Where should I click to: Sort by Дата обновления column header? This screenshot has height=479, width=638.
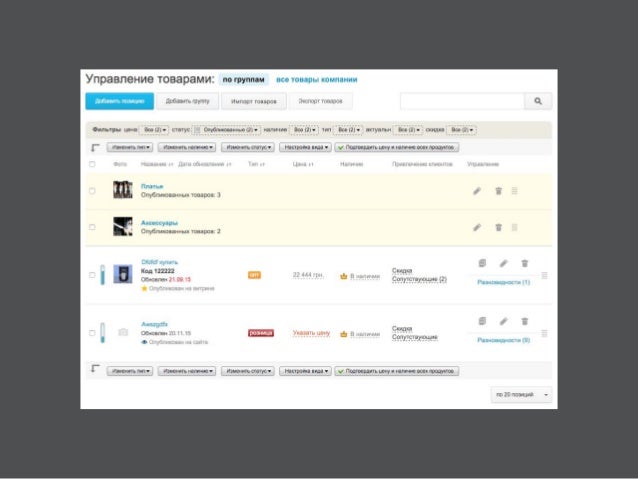(205, 164)
